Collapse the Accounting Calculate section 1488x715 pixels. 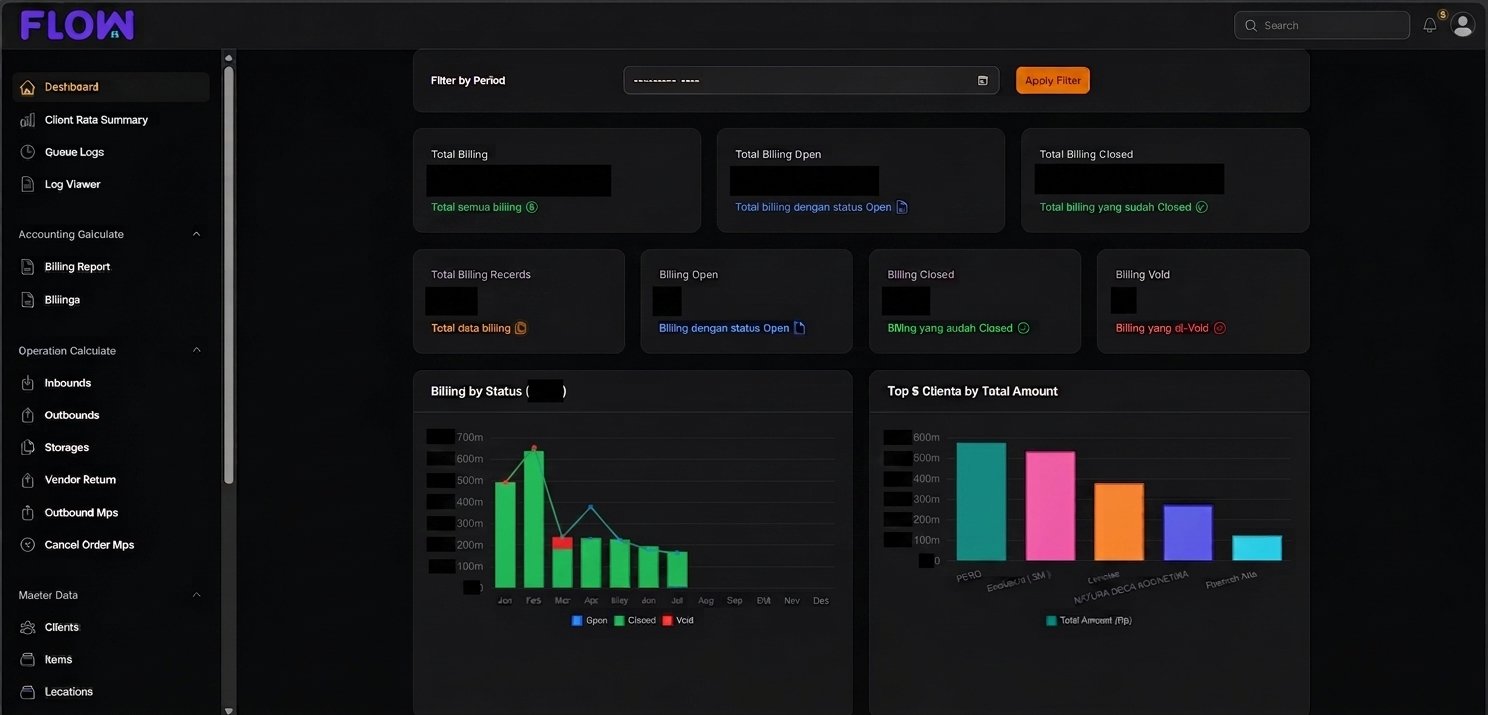pos(196,234)
